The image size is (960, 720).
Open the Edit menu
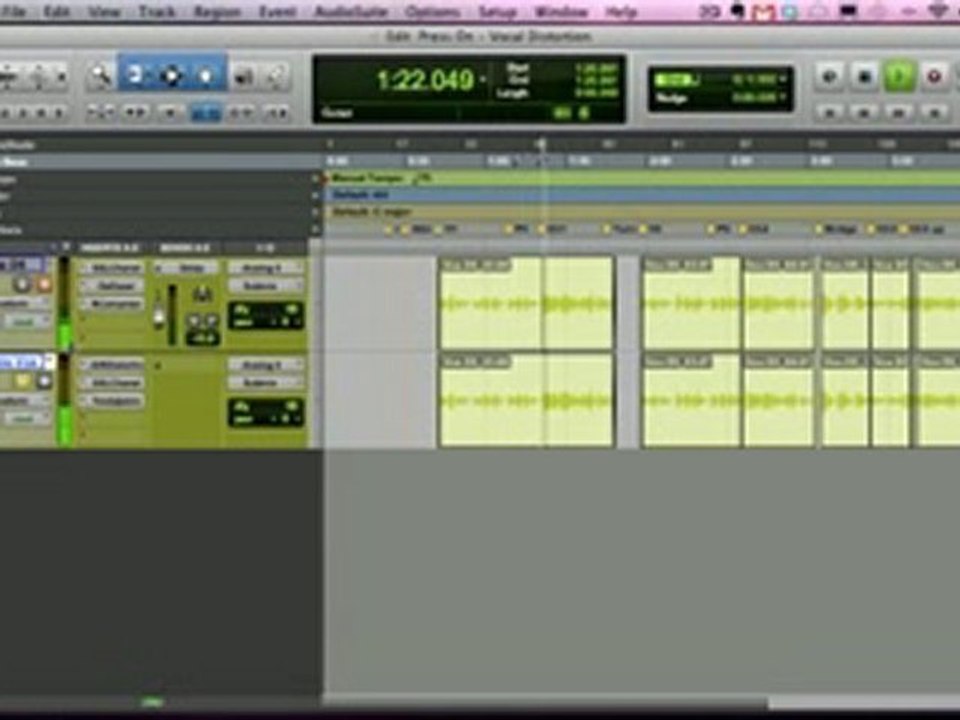click(56, 12)
